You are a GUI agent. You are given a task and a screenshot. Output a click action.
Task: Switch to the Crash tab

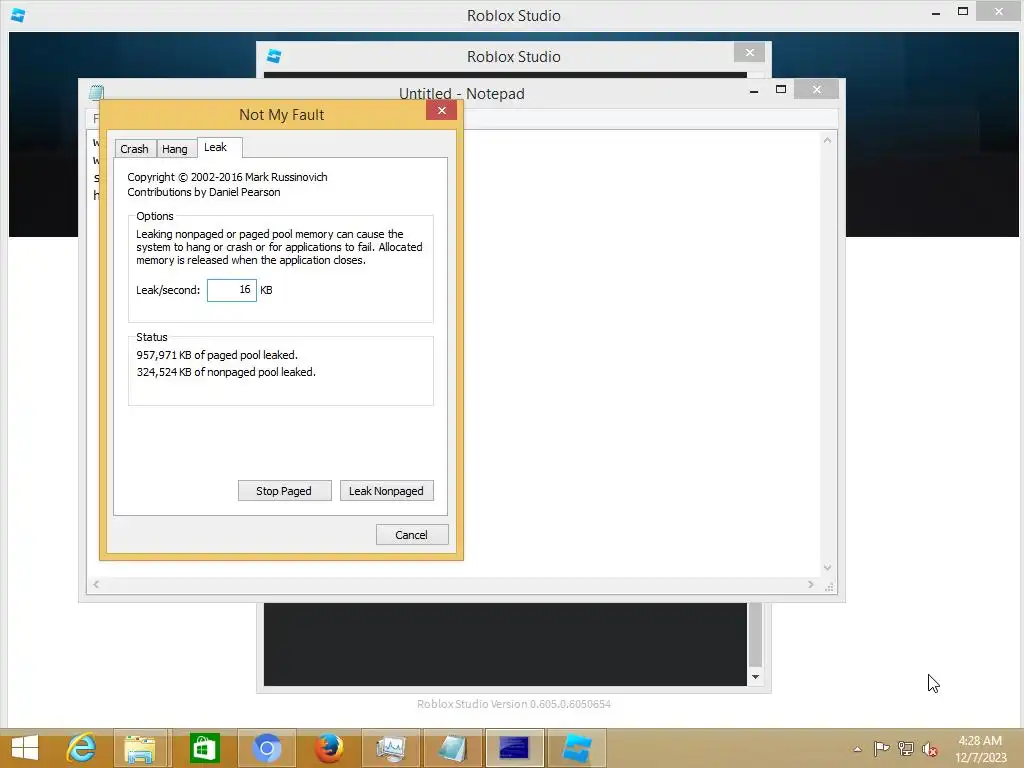point(135,149)
